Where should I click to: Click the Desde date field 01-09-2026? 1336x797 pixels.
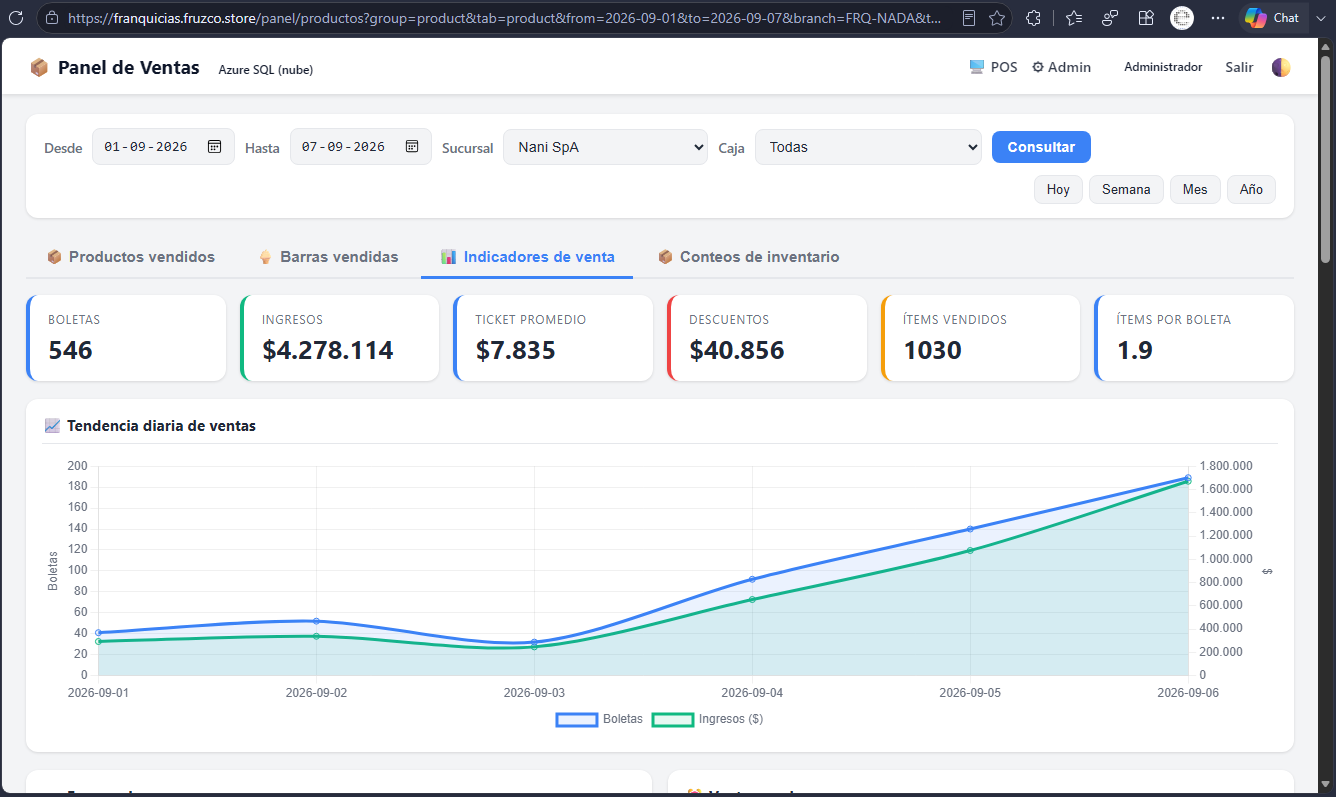[163, 146]
